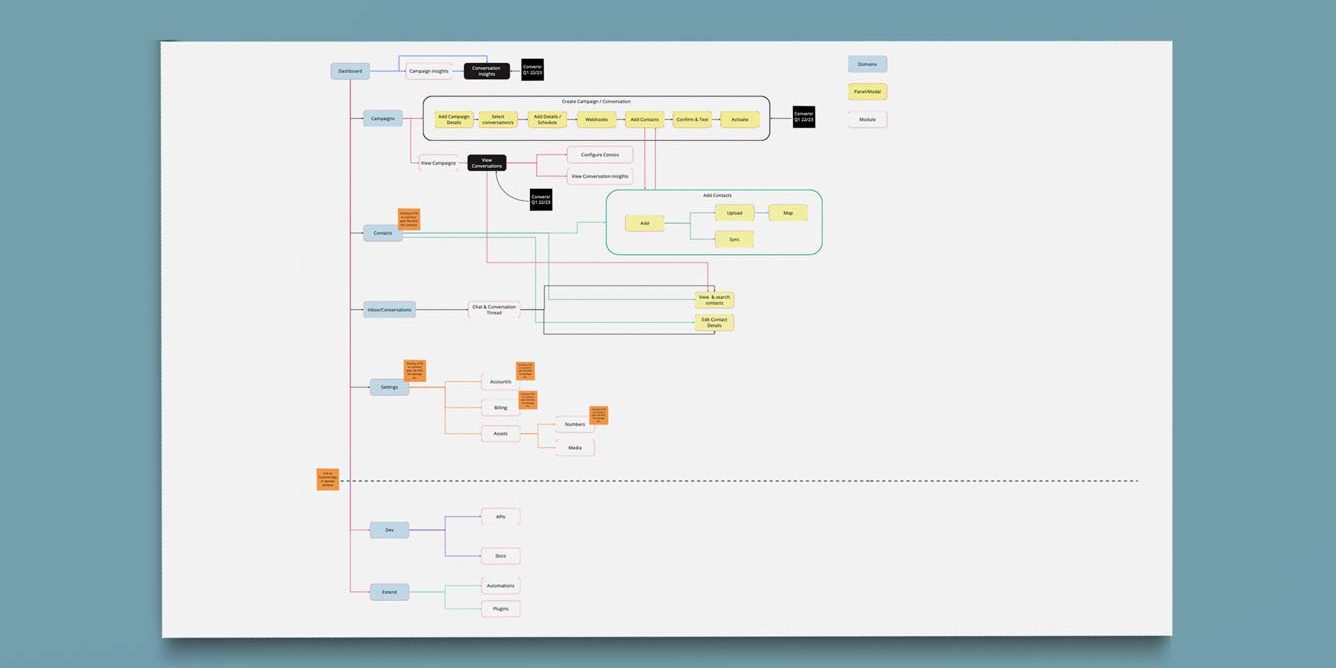
Task: Click the Activate step node
Action: point(740,119)
